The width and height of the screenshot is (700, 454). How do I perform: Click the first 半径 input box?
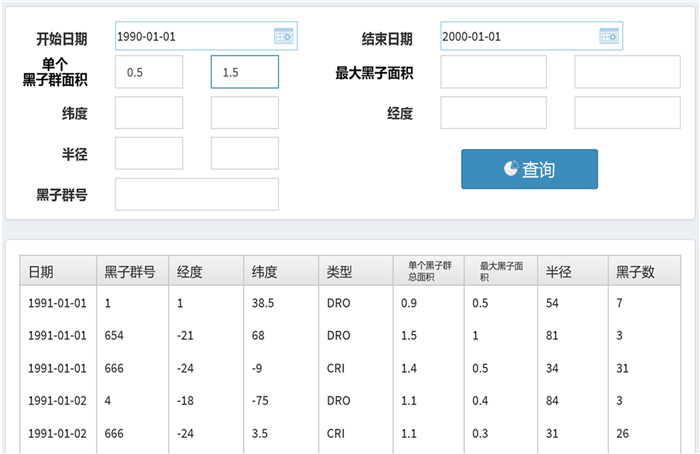[x=149, y=153]
